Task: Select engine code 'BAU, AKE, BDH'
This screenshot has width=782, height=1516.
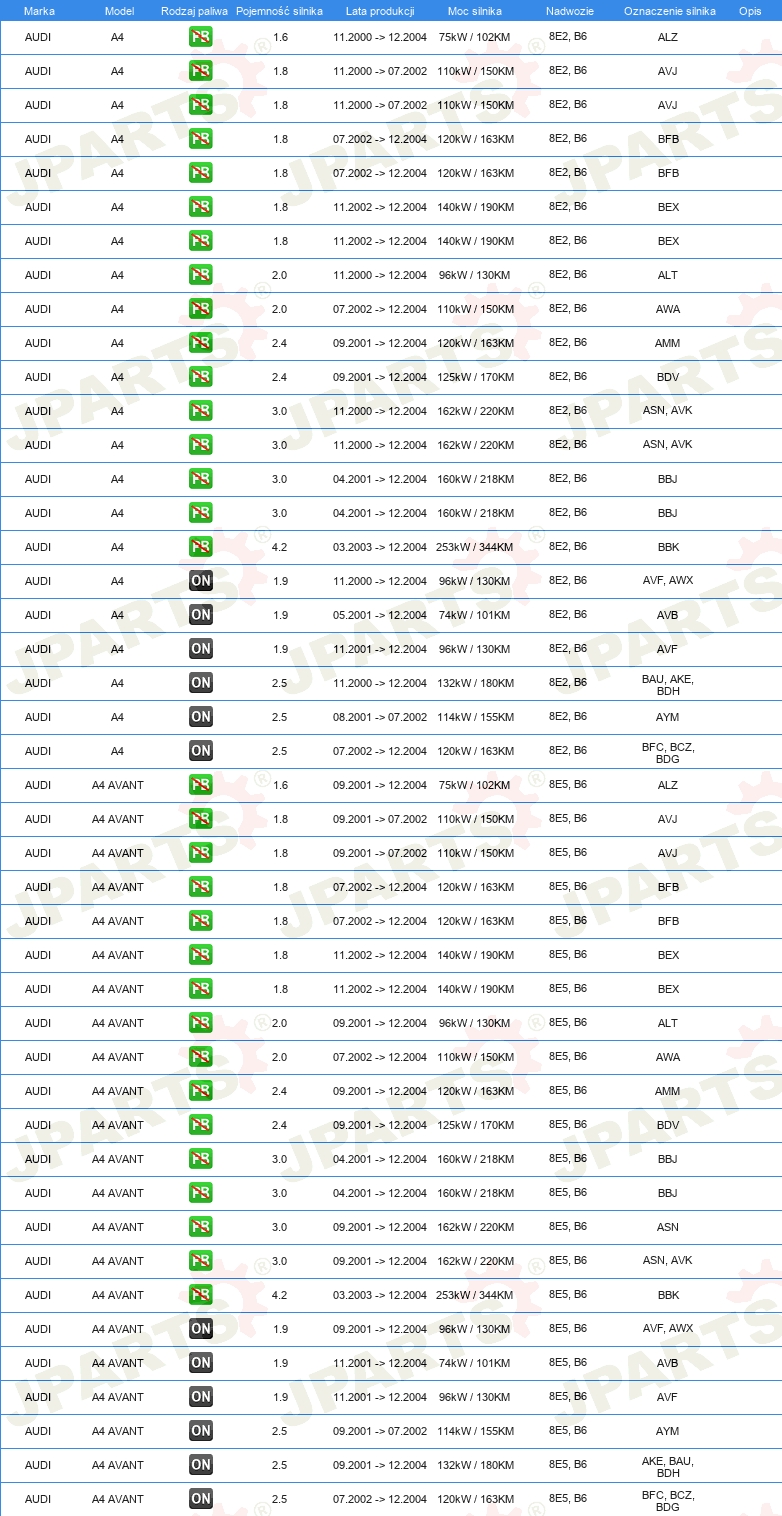Action: [668, 685]
